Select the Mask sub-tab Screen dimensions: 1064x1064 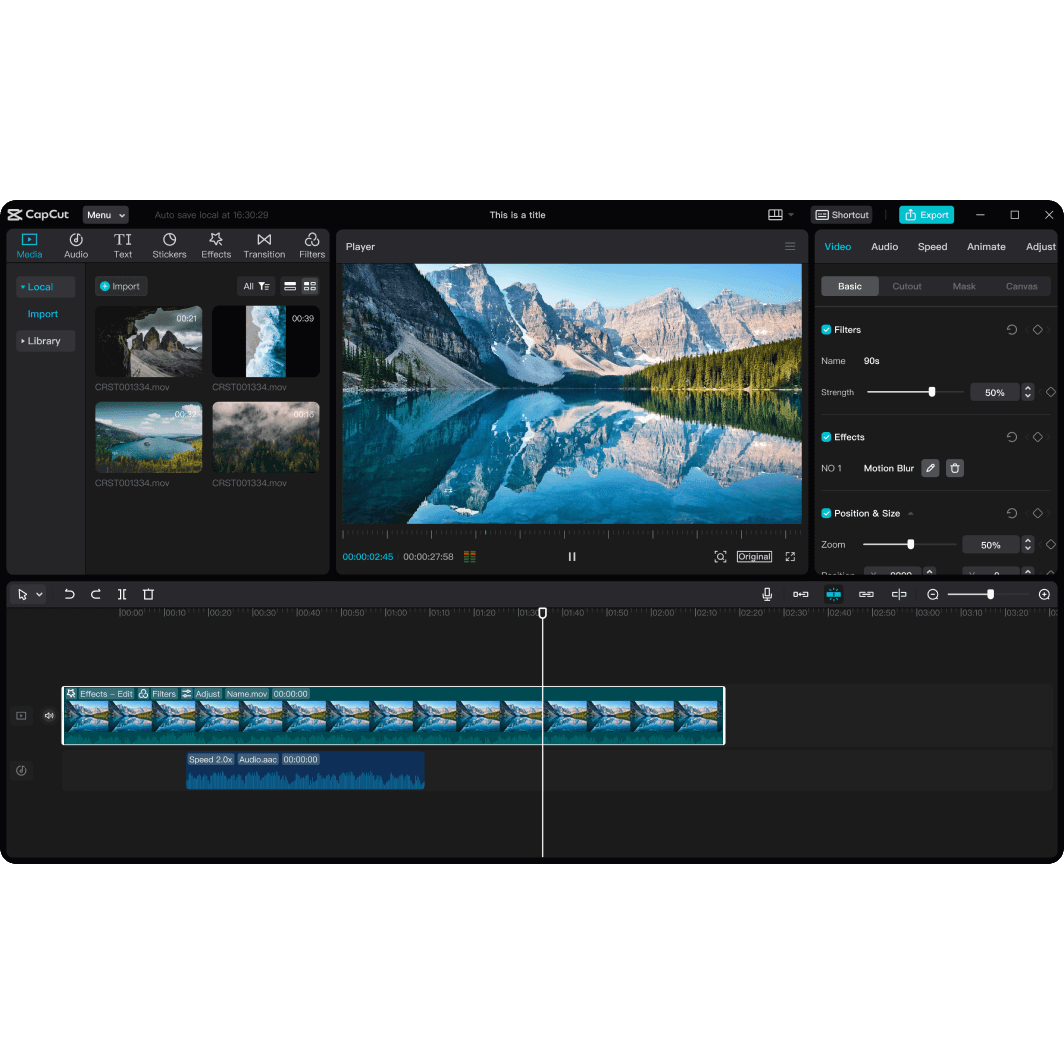click(x=964, y=286)
